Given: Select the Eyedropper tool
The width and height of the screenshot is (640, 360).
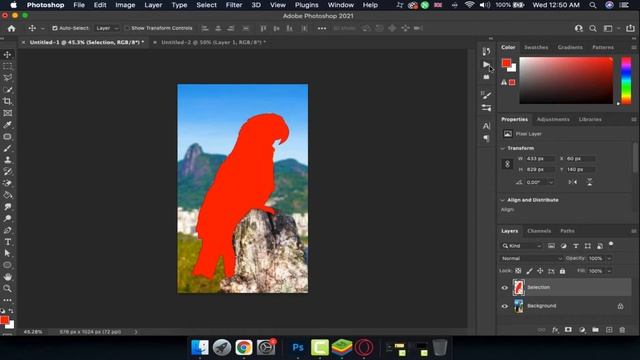Looking at the screenshot, I should coord(7,125).
